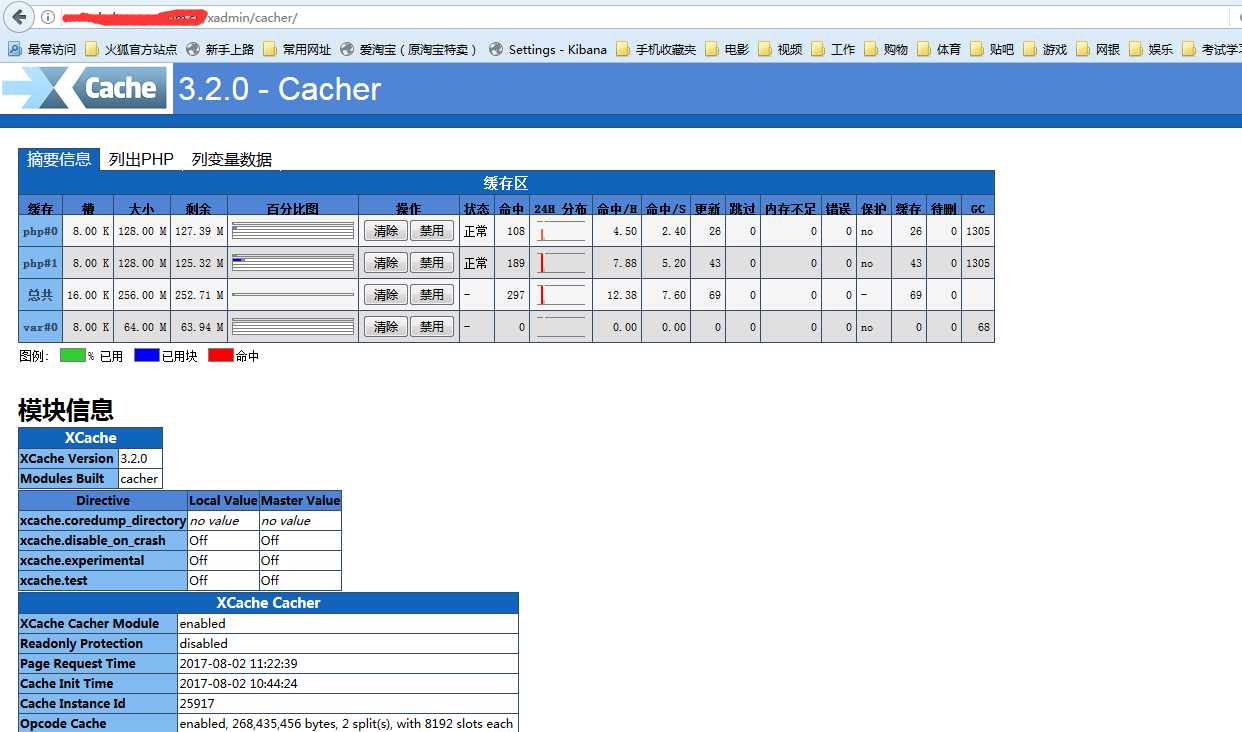Screen dimensions: 1242x732
Task: Open the 最常访问 bookmark
Action: [x=42, y=49]
